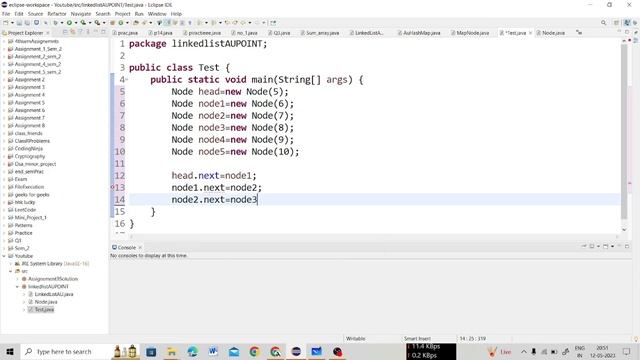Collapse the src folder under Youtube

click(x=11, y=271)
